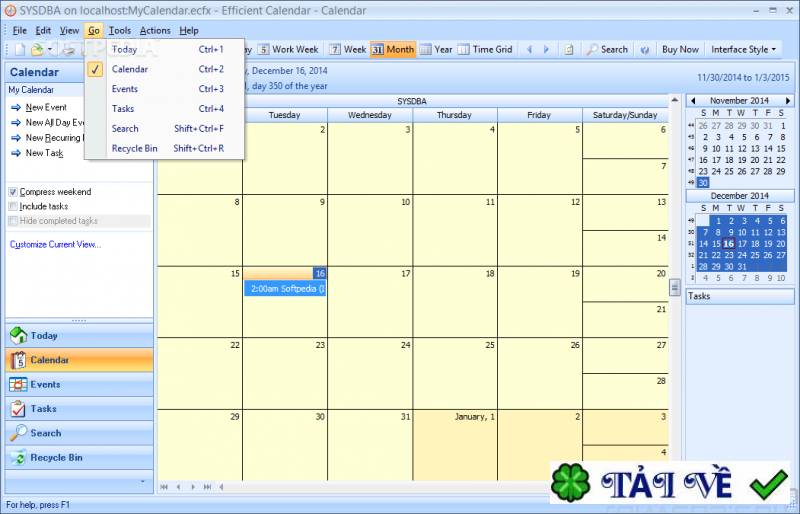The image size is (800, 514).
Task: Click the SYSDBA calendar header
Action: click(412, 102)
